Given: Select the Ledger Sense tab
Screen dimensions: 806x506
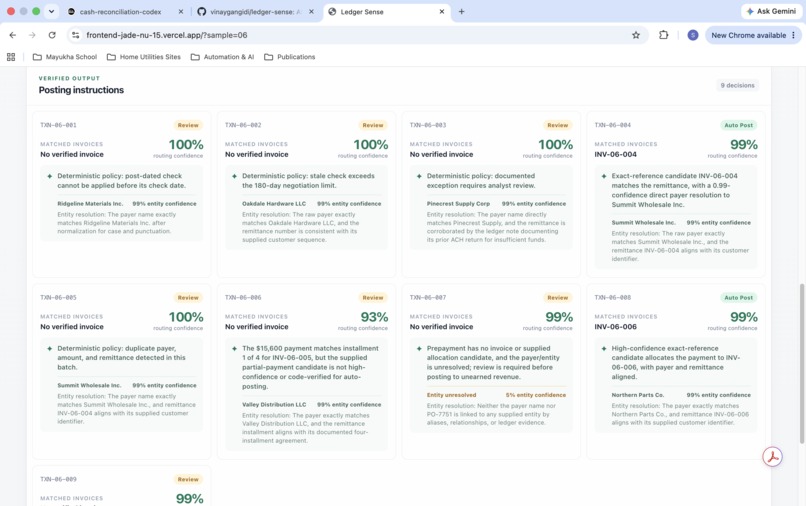Looking at the screenshot, I should [387, 11].
